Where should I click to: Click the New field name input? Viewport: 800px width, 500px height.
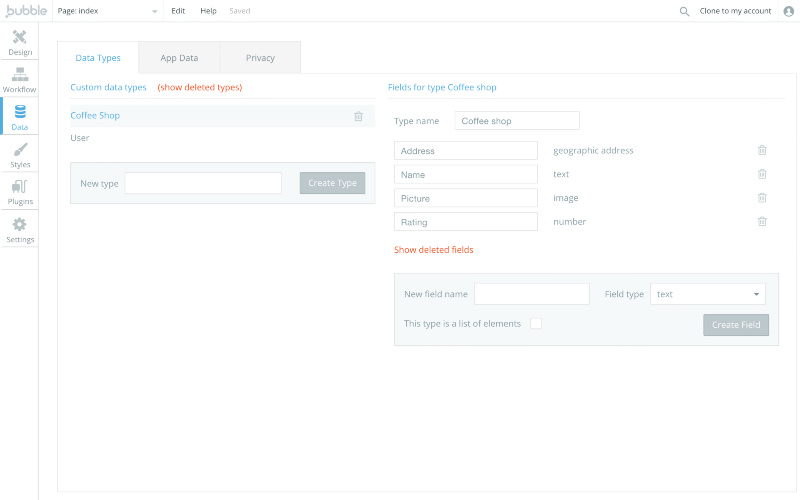click(531, 294)
